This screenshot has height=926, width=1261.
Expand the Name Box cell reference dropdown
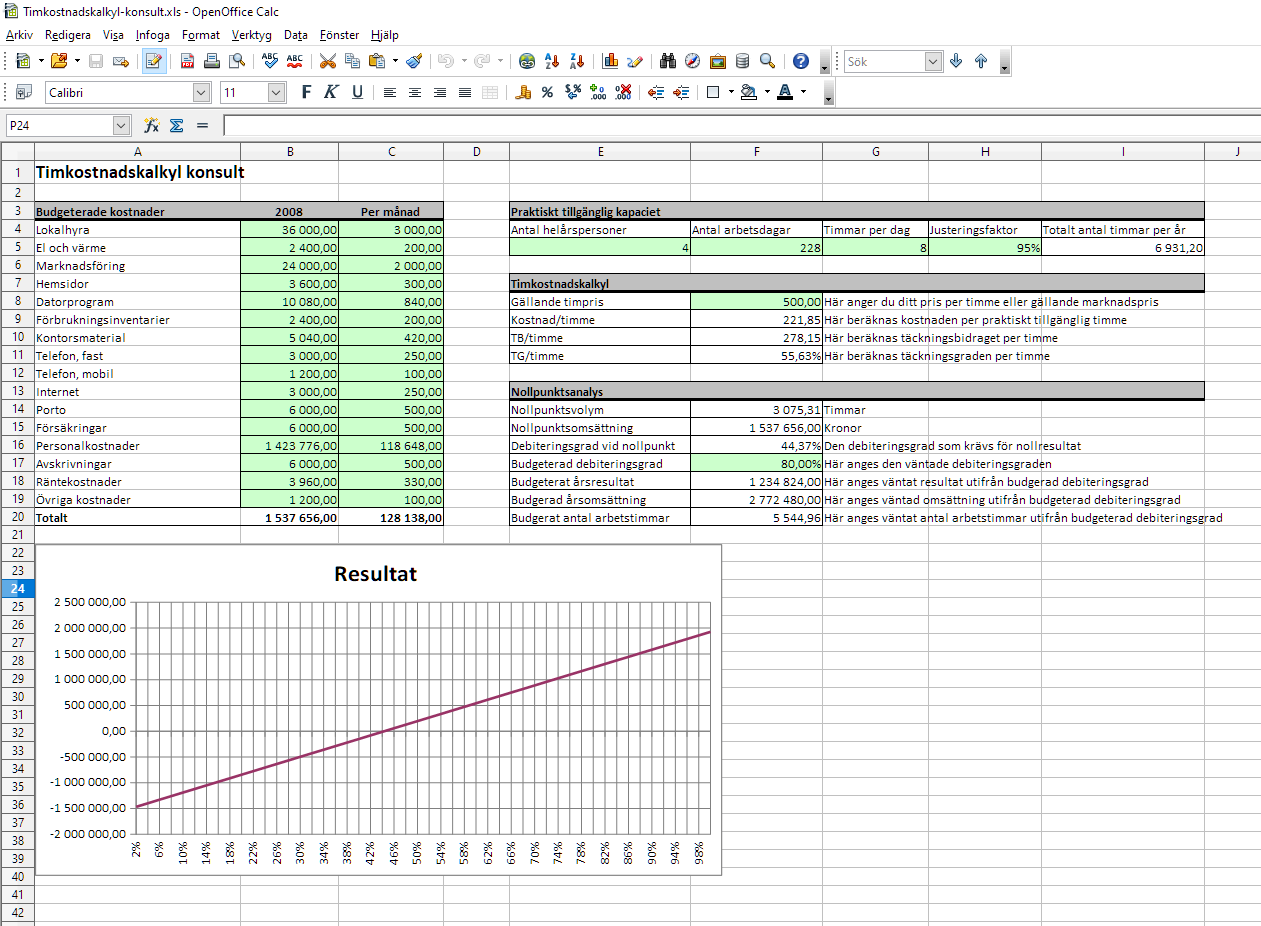[122, 125]
